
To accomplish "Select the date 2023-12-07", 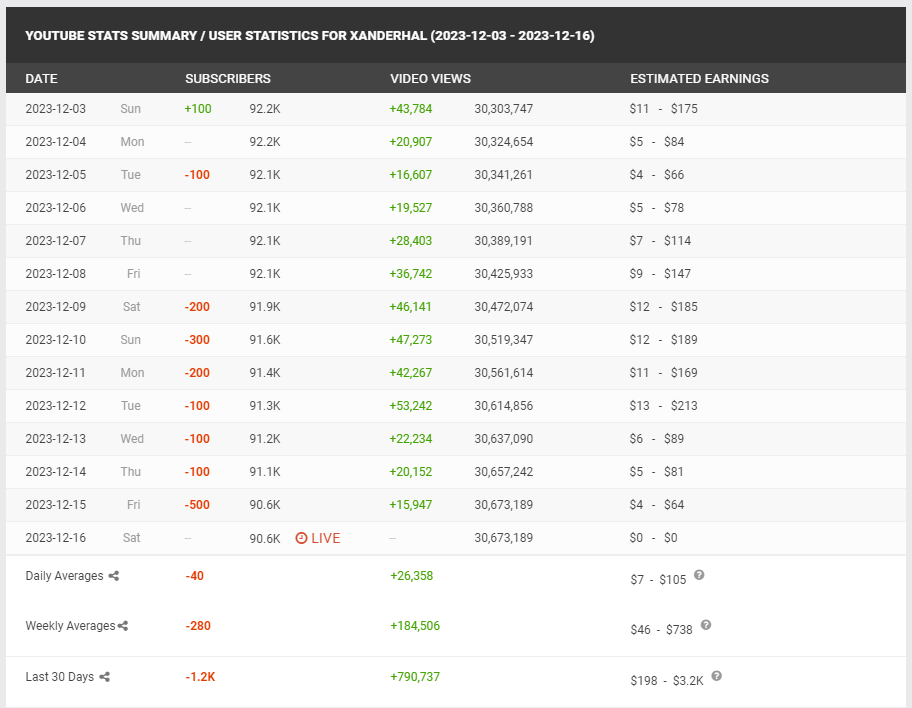I will pos(56,241).
